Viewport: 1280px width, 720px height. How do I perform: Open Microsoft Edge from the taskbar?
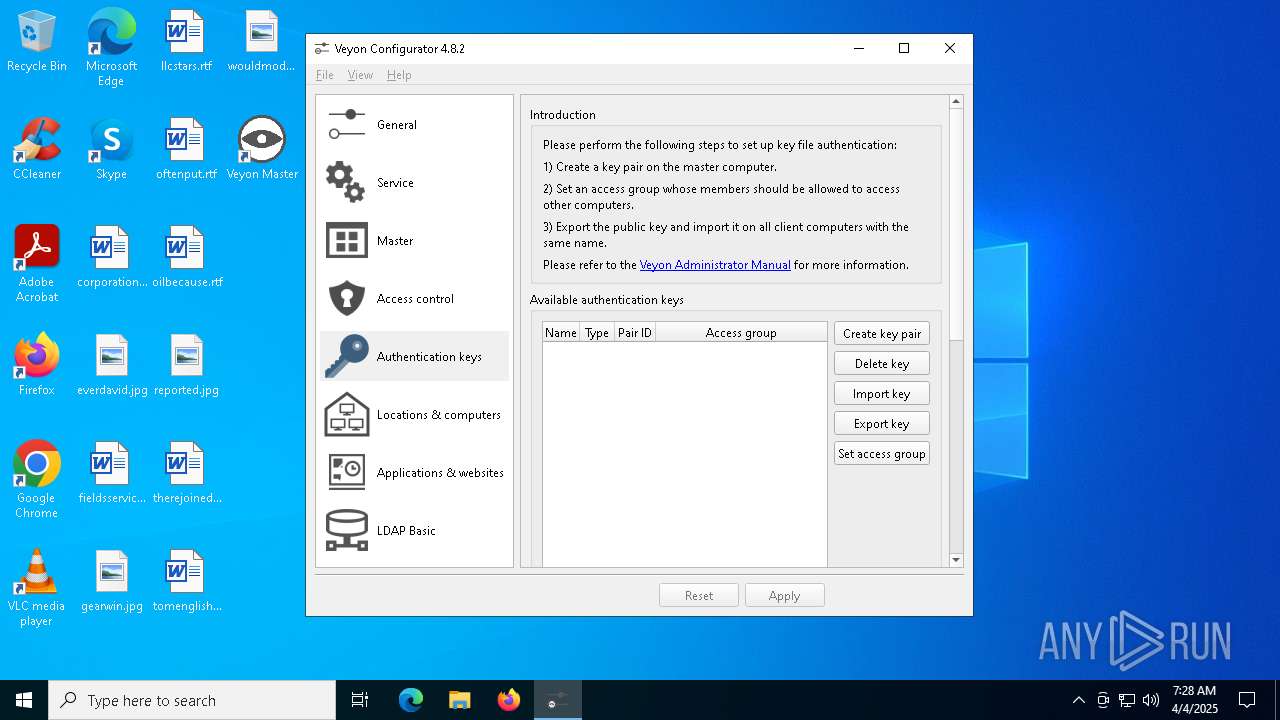410,700
